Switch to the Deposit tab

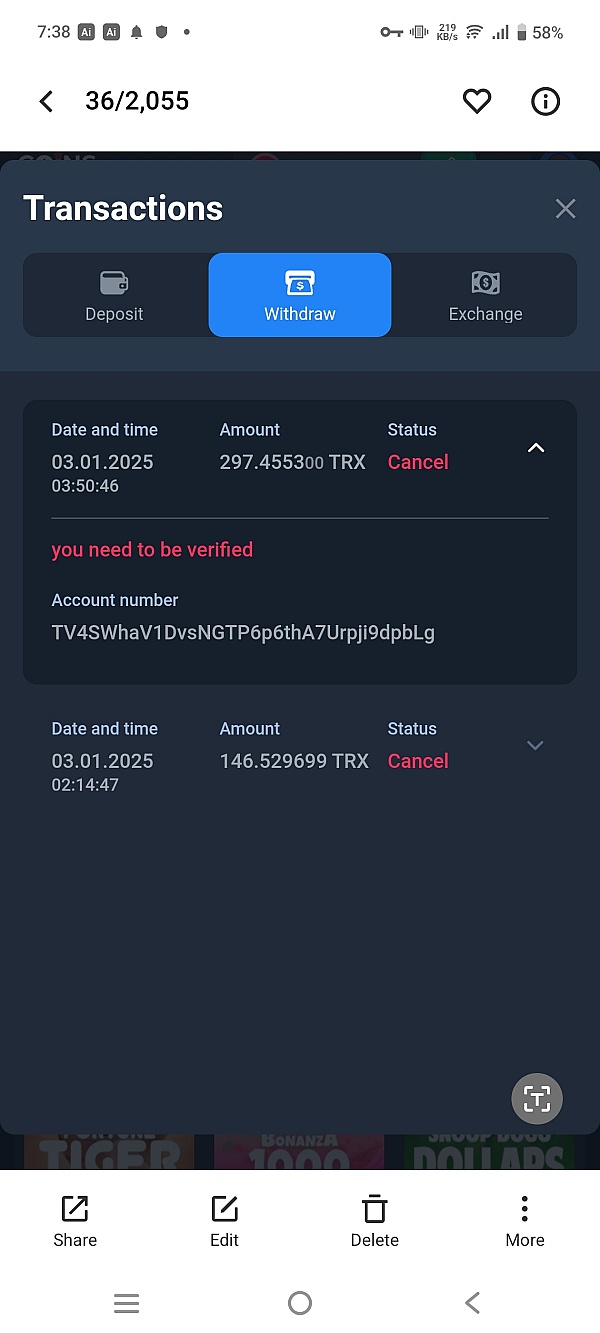point(114,296)
